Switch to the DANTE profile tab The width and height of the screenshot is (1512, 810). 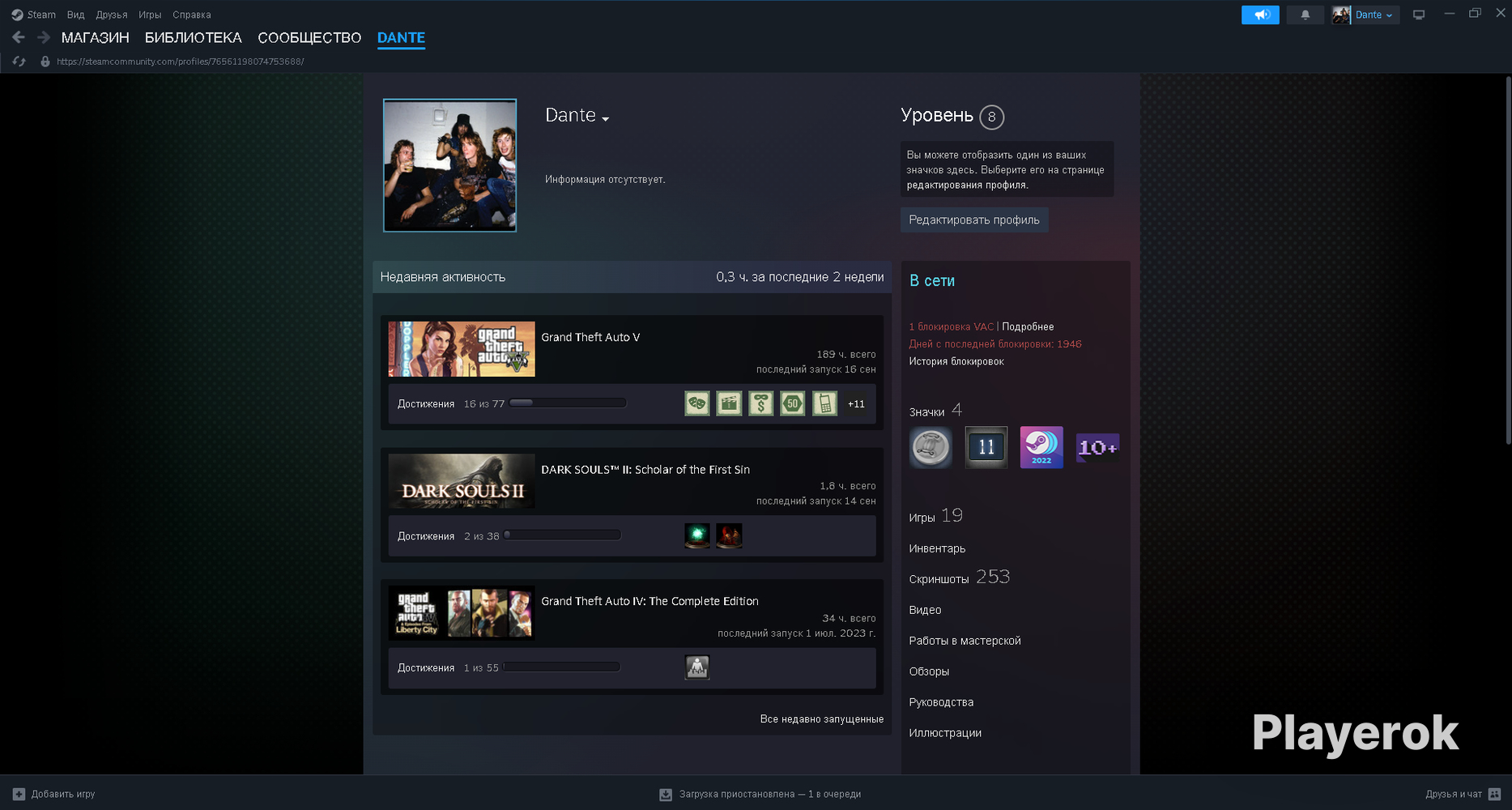pyautogui.click(x=401, y=38)
